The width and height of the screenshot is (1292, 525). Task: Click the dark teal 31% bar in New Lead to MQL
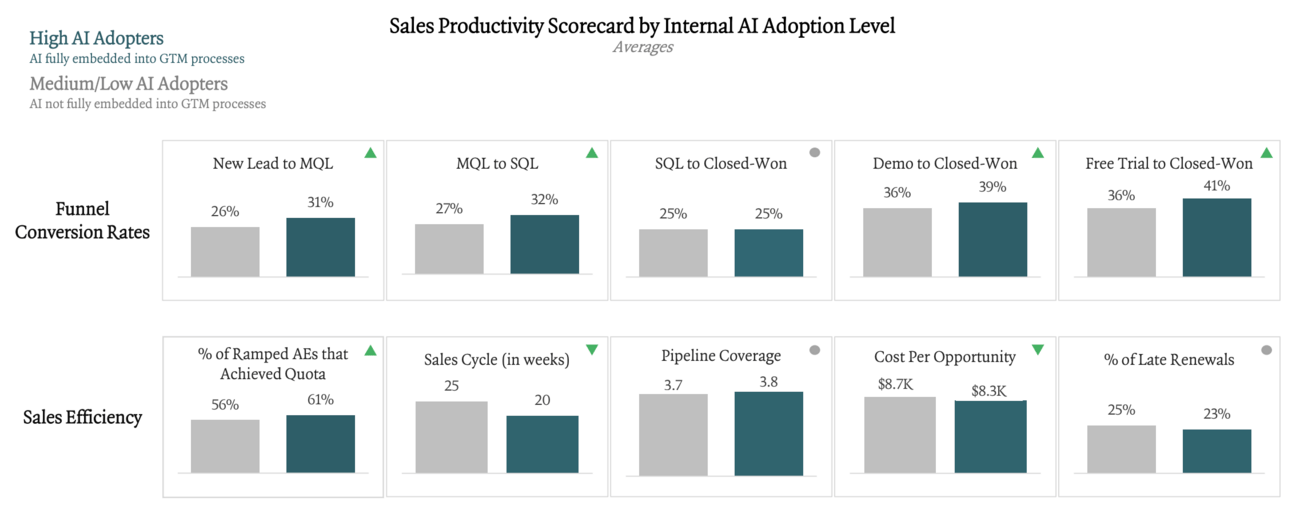coord(320,246)
